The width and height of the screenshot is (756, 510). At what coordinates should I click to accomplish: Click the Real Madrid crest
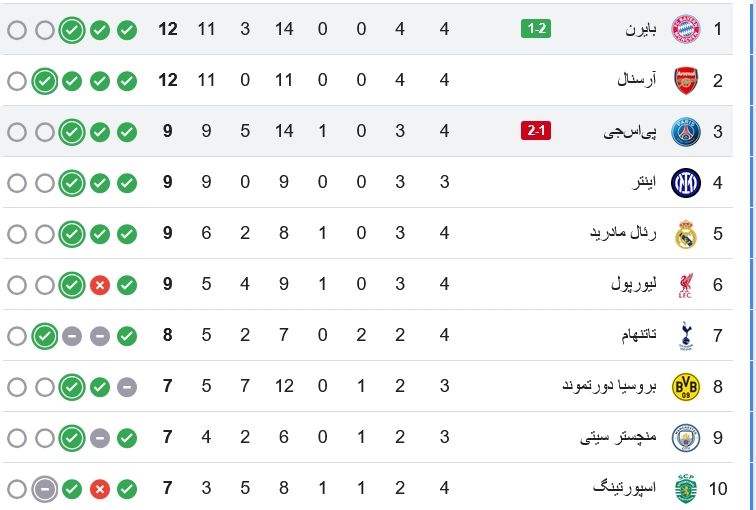click(x=686, y=234)
